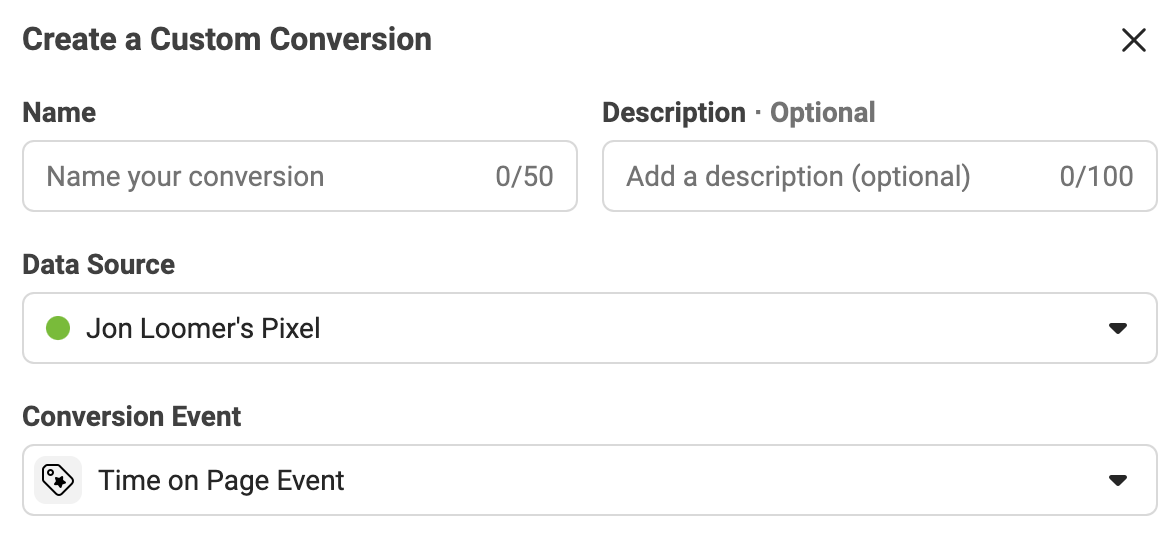Click the Name field label
Image resolution: width=1174 pixels, height=546 pixels.
pos(59,112)
